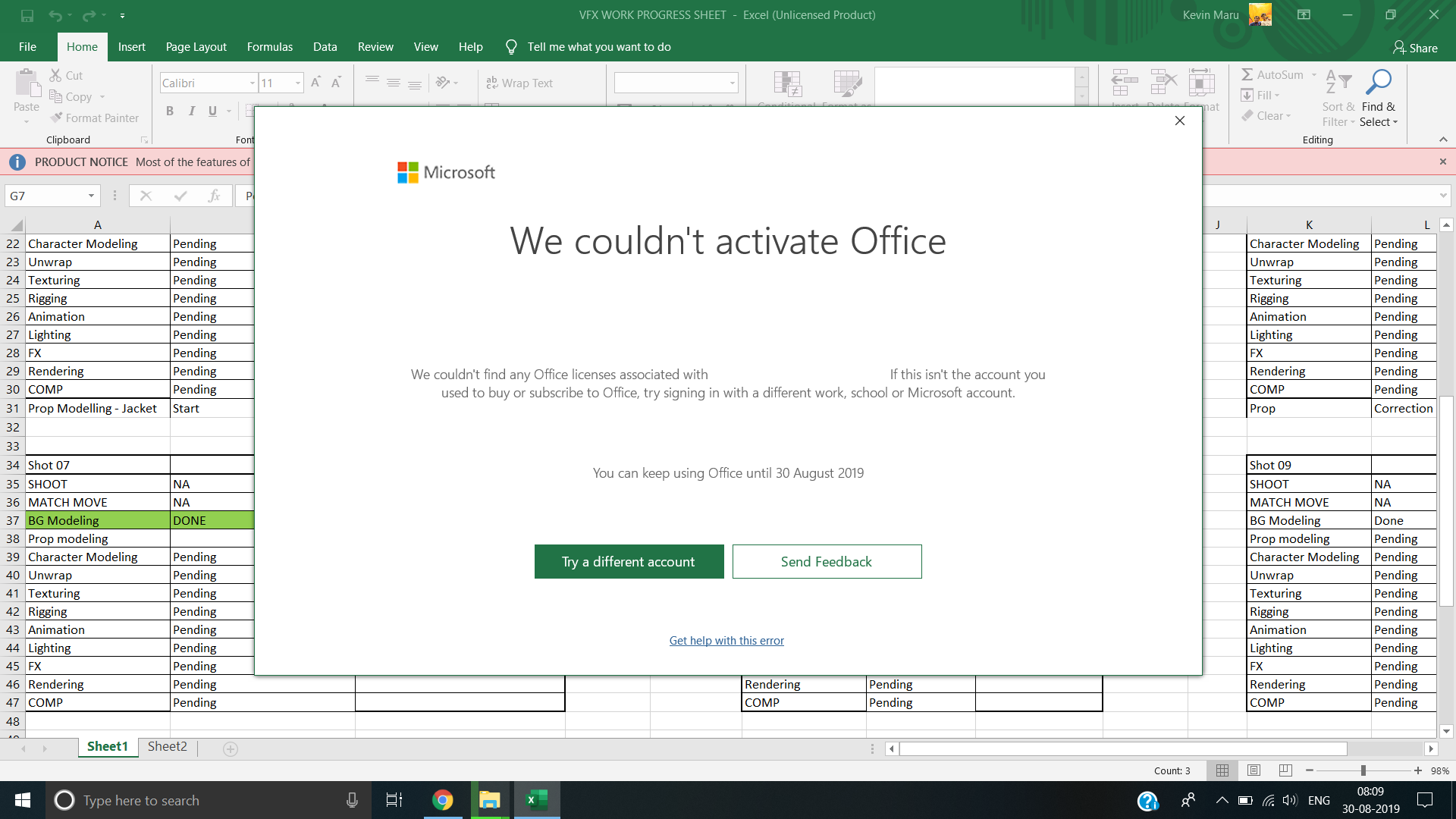Switch to the Sheet2 tab
This screenshot has width=1456, height=819.
point(168,747)
